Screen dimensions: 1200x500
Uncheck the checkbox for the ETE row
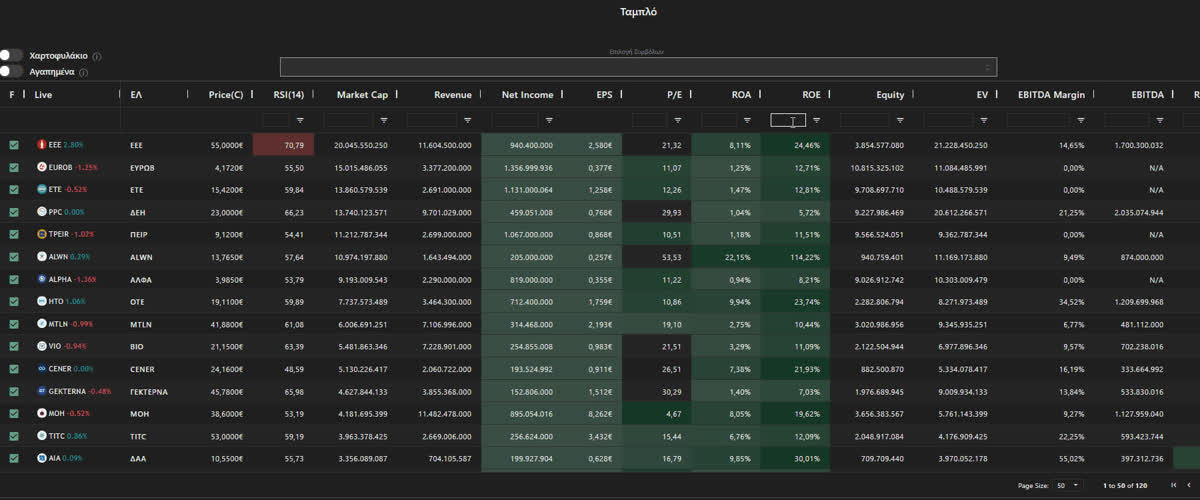pyautogui.click(x=14, y=189)
